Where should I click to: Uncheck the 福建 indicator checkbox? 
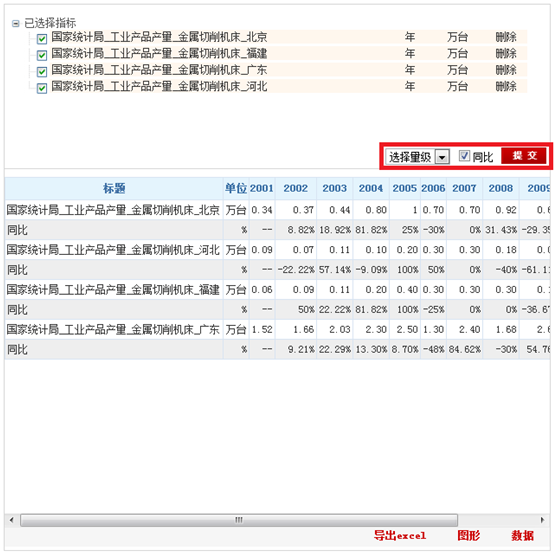[42, 55]
